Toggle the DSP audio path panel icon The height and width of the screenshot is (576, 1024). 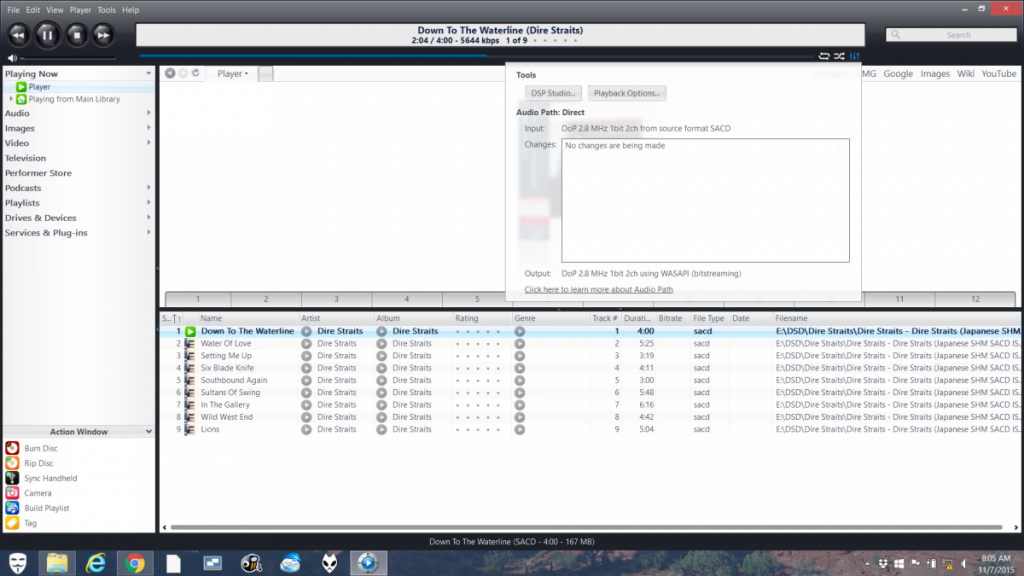pos(854,56)
